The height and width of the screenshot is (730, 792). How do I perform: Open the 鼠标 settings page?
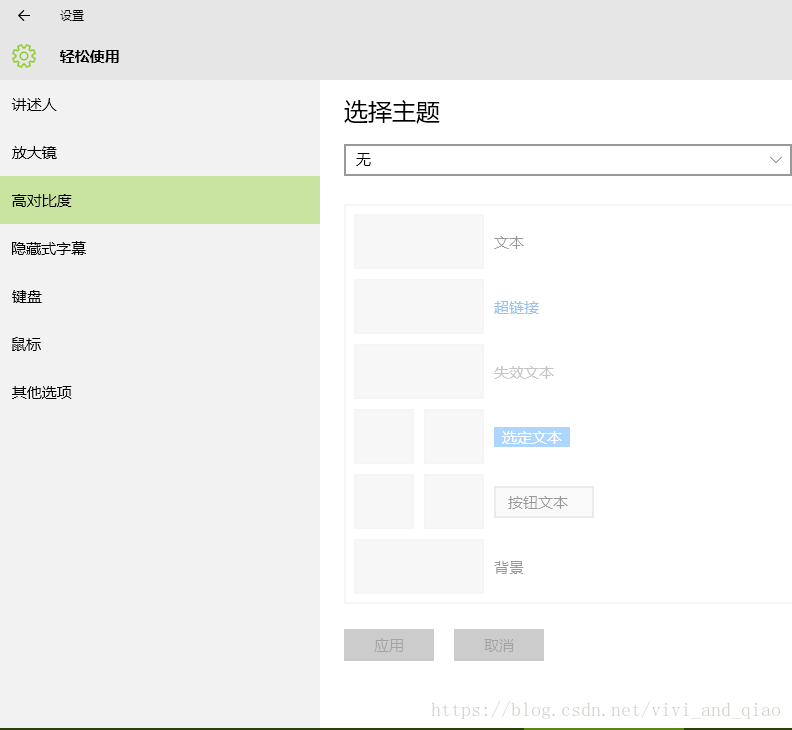click(160, 345)
